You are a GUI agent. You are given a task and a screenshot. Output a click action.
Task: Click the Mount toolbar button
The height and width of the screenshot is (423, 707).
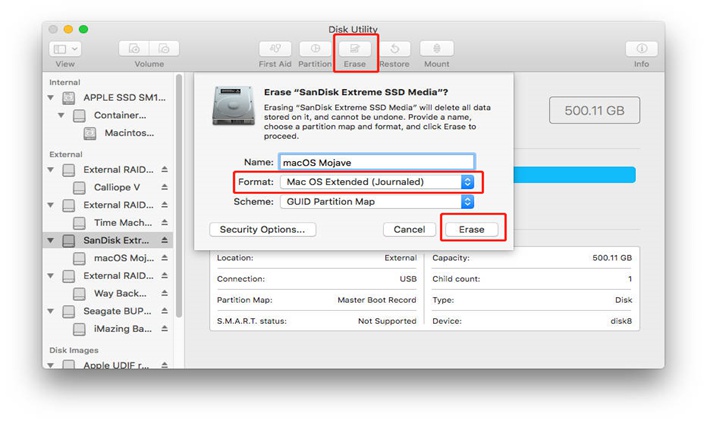(x=436, y=49)
